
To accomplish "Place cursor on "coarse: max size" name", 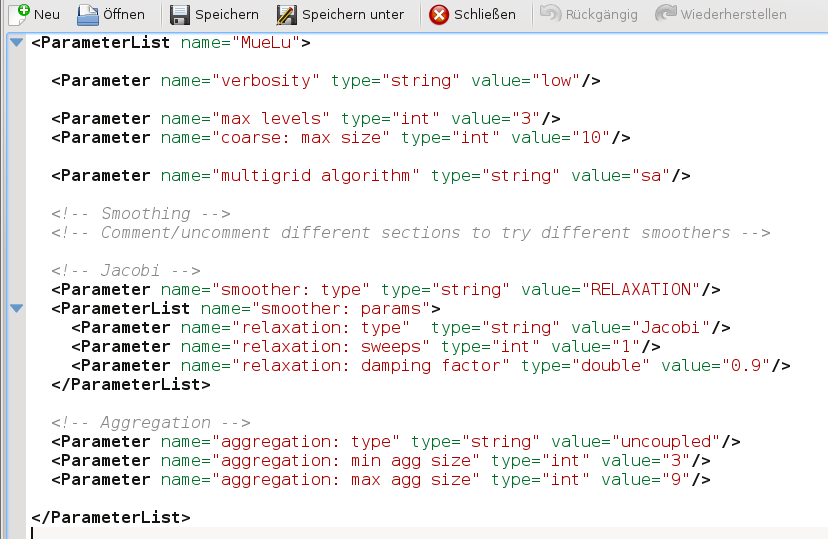I will 300,138.
